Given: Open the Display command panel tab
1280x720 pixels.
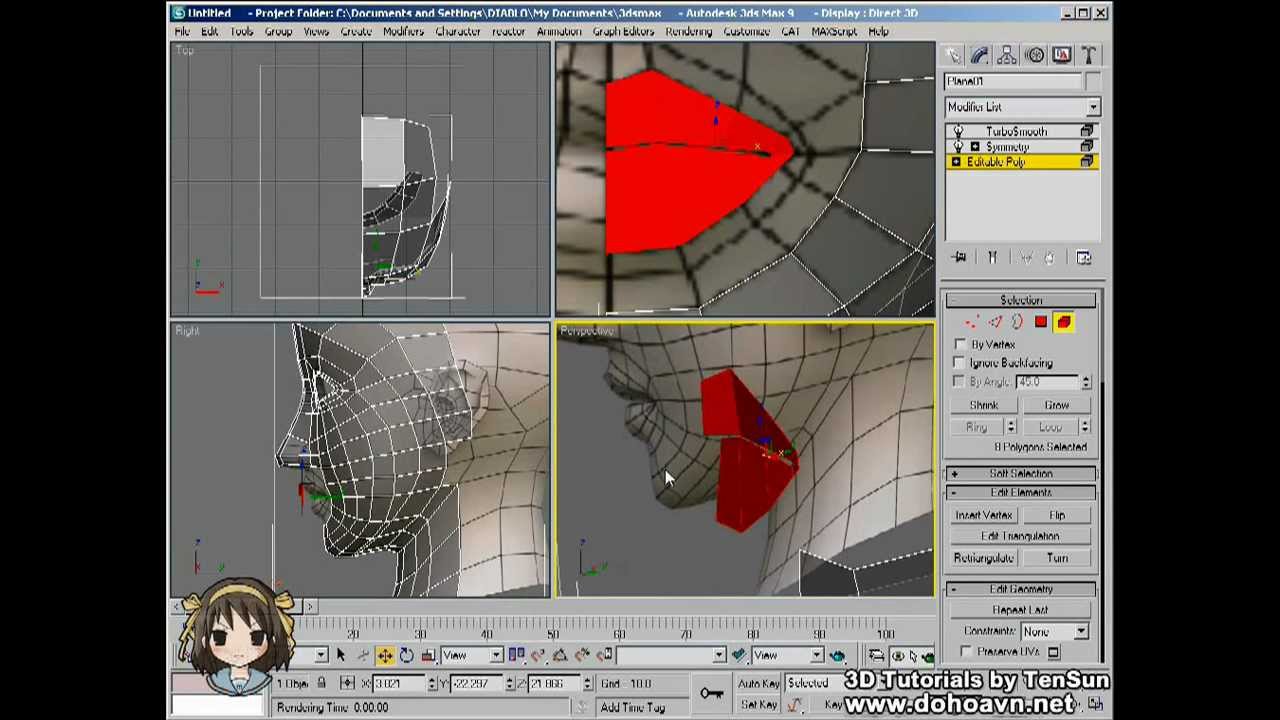Looking at the screenshot, I should pyautogui.click(x=1061, y=56).
